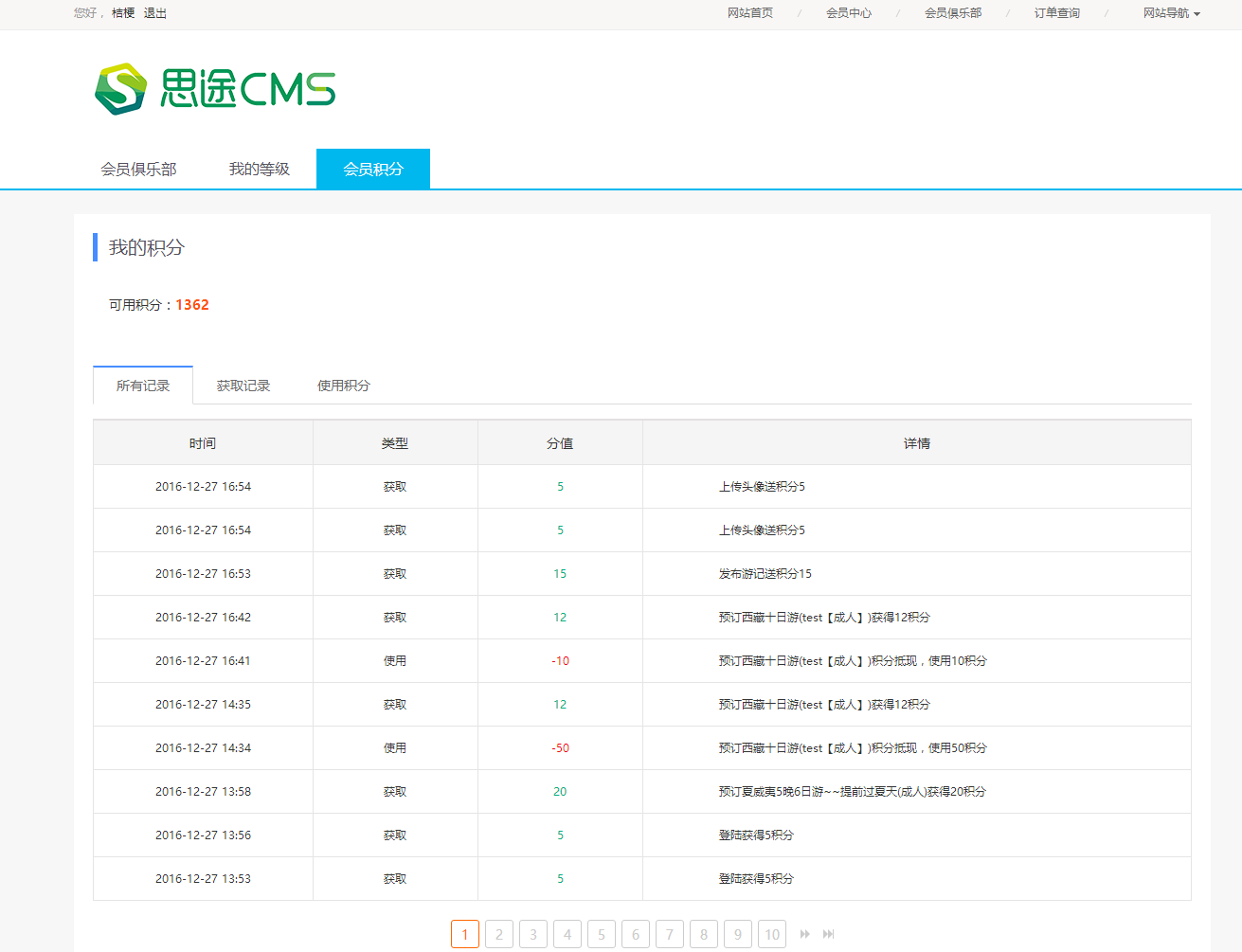Expand the 网站导航 dropdown
This screenshot has height=952, width=1242.
(1171, 13)
